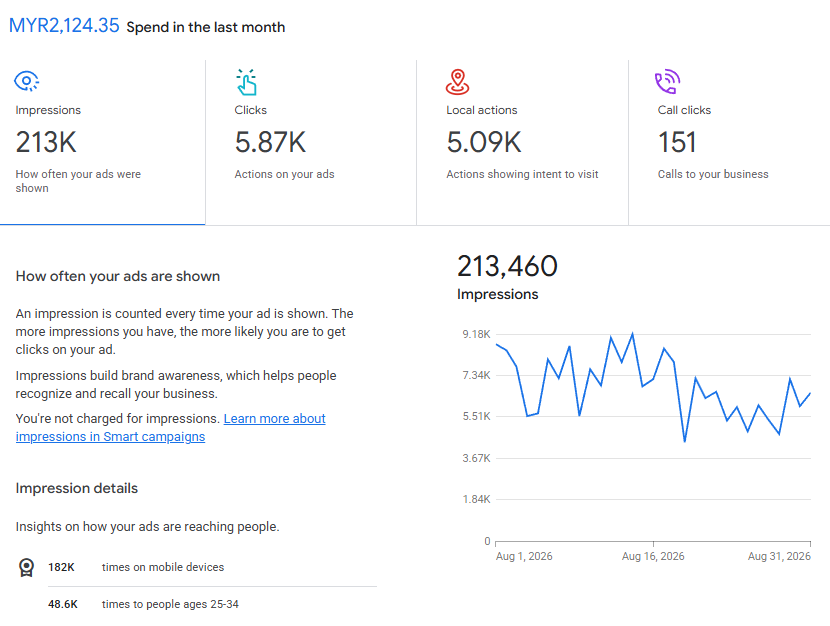The image size is (830, 626).
Task: Click the 9.18K y-axis label
Action: [476, 334]
